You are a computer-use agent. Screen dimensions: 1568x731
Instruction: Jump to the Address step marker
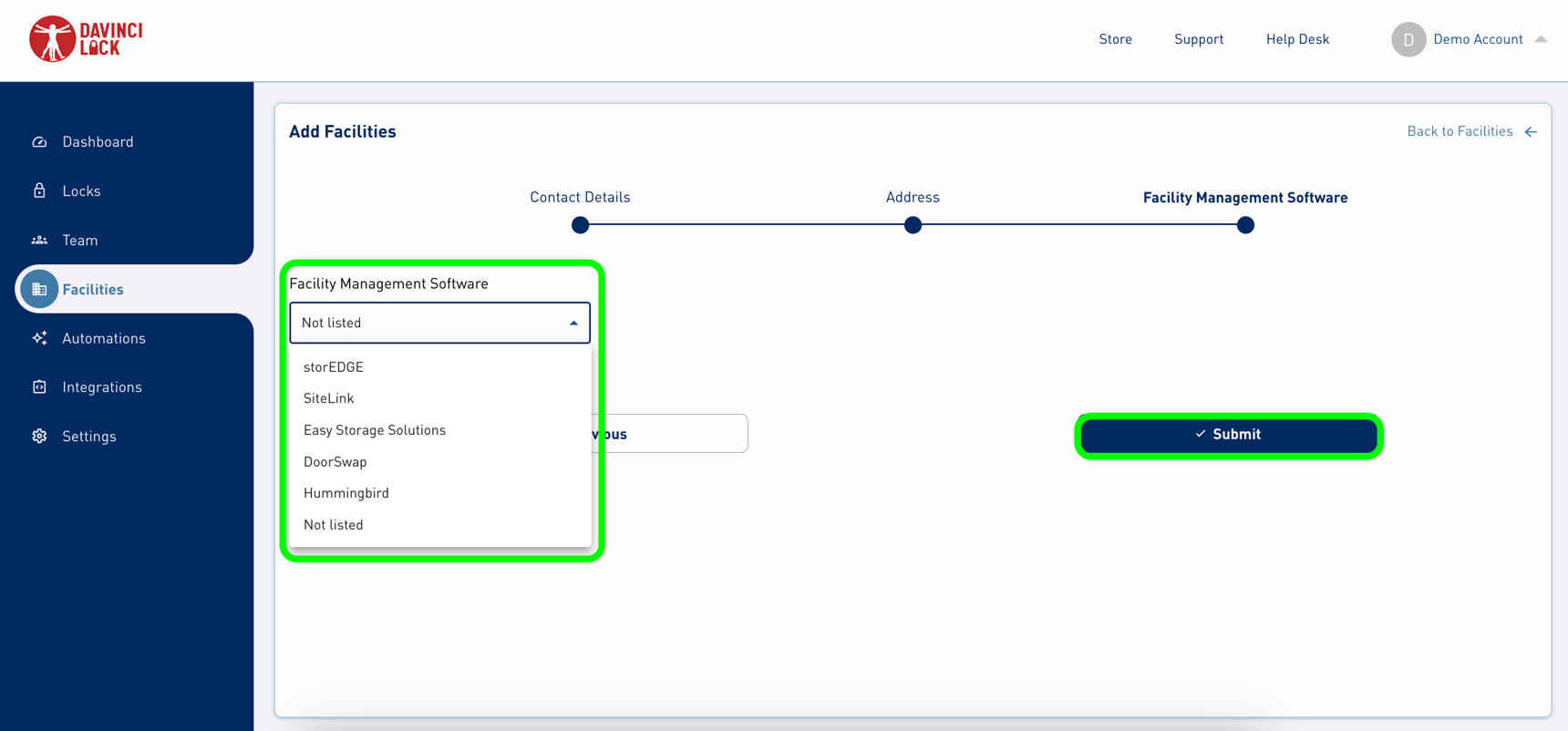click(x=913, y=225)
